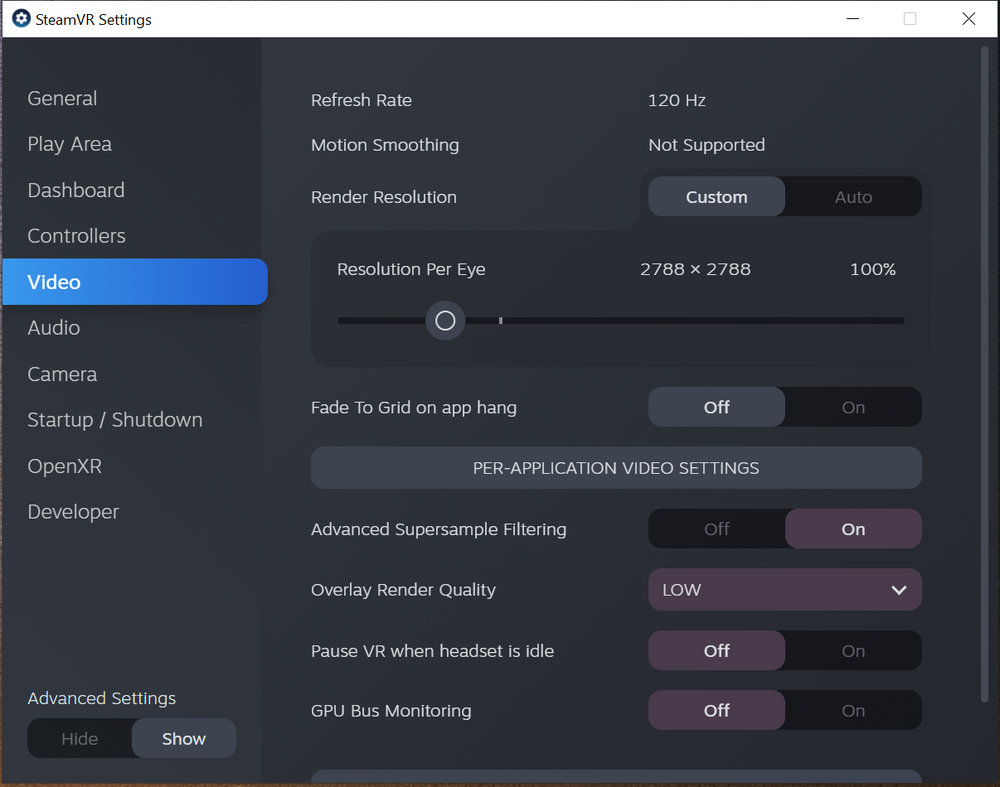1000x787 pixels.
Task: Click the Overlay Render Quality chevron arrow
Action: pyautogui.click(x=898, y=590)
